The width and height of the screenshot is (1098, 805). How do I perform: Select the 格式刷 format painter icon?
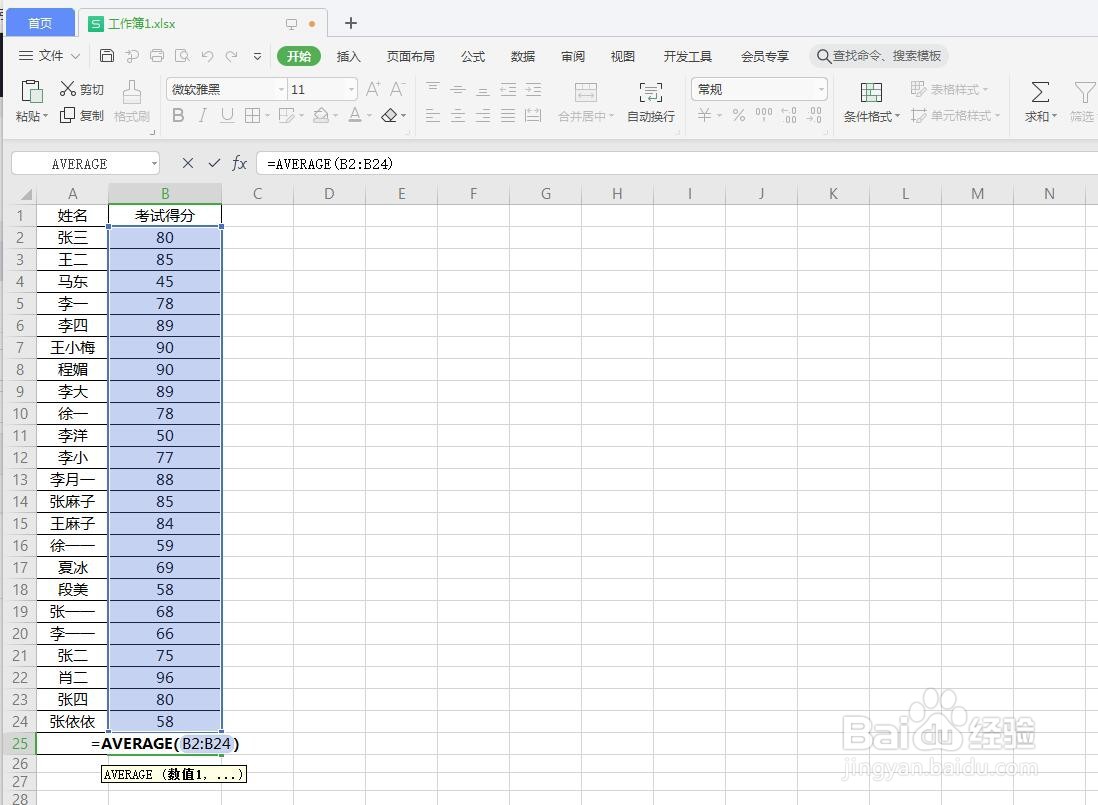(x=131, y=100)
